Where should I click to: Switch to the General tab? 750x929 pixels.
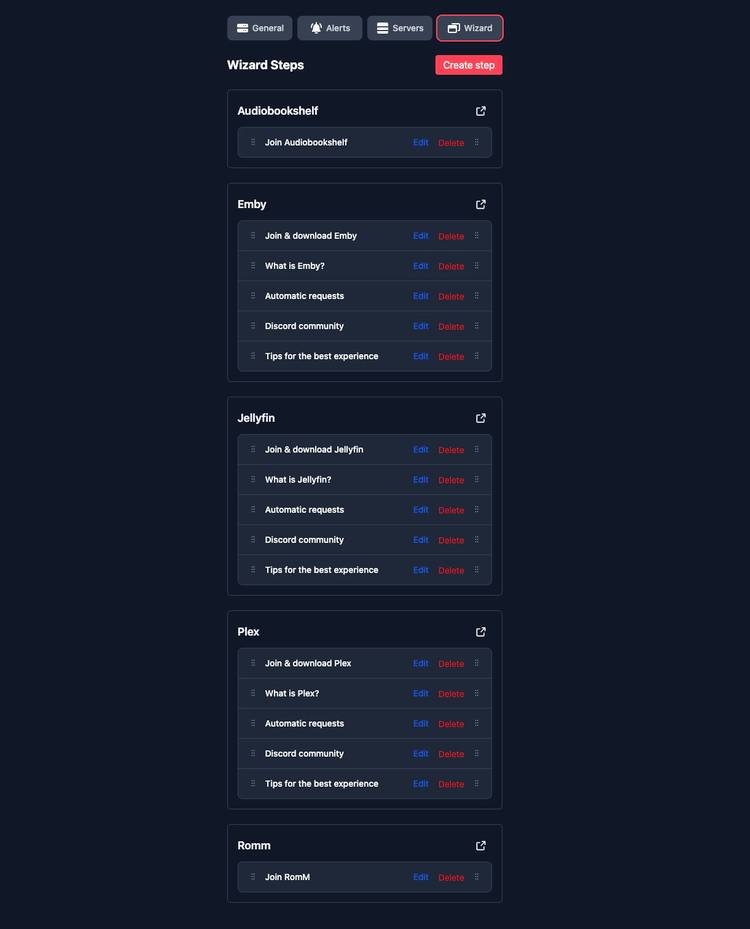pos(260,28)
